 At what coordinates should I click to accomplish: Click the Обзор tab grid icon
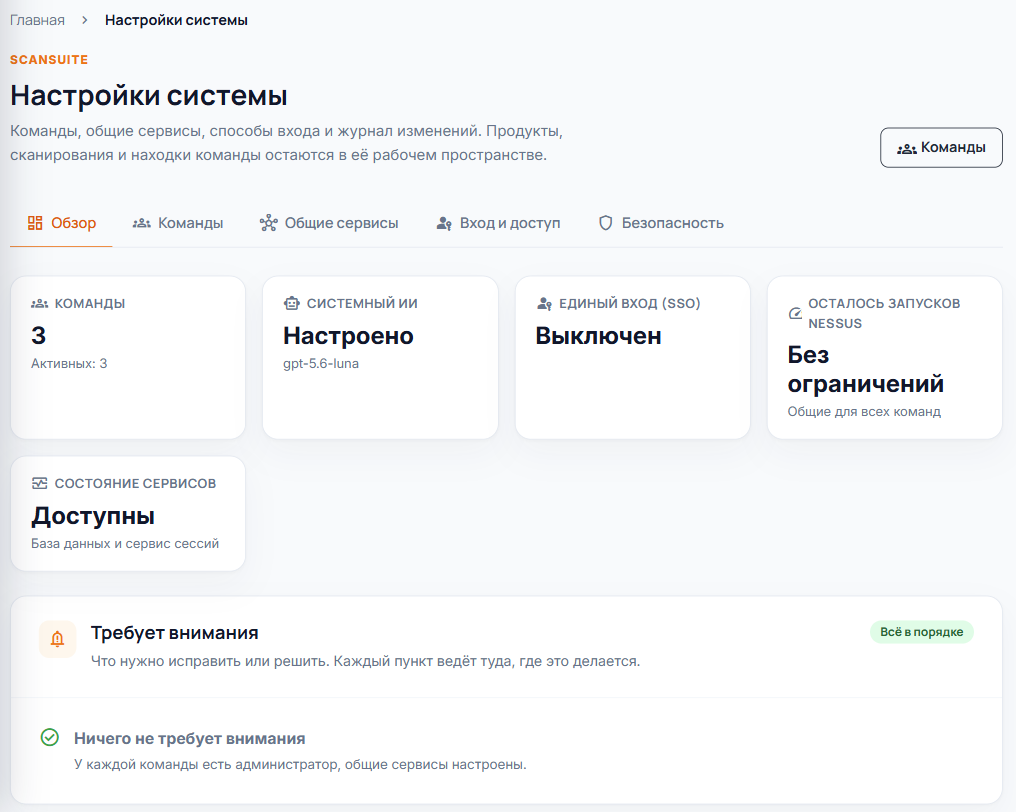(x=35, y=223)
